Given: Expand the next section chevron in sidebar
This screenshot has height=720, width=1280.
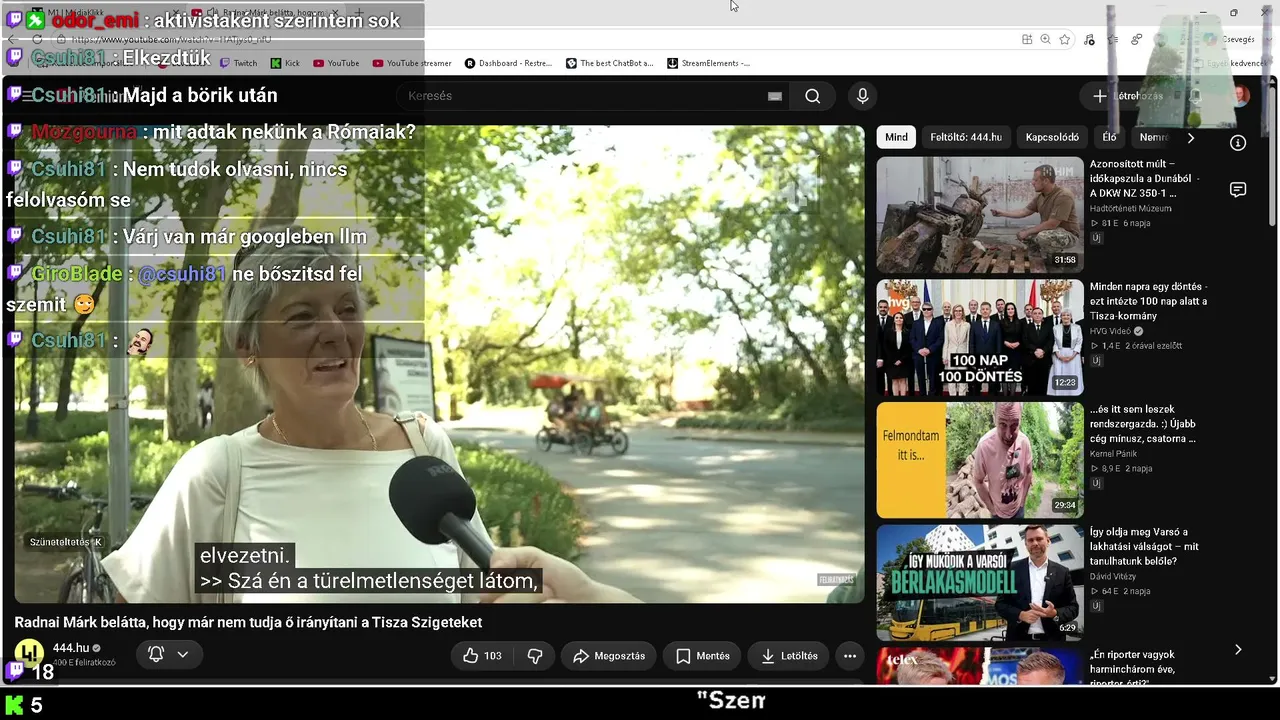Looking at the screenshot, I should tap(1238, 650).
